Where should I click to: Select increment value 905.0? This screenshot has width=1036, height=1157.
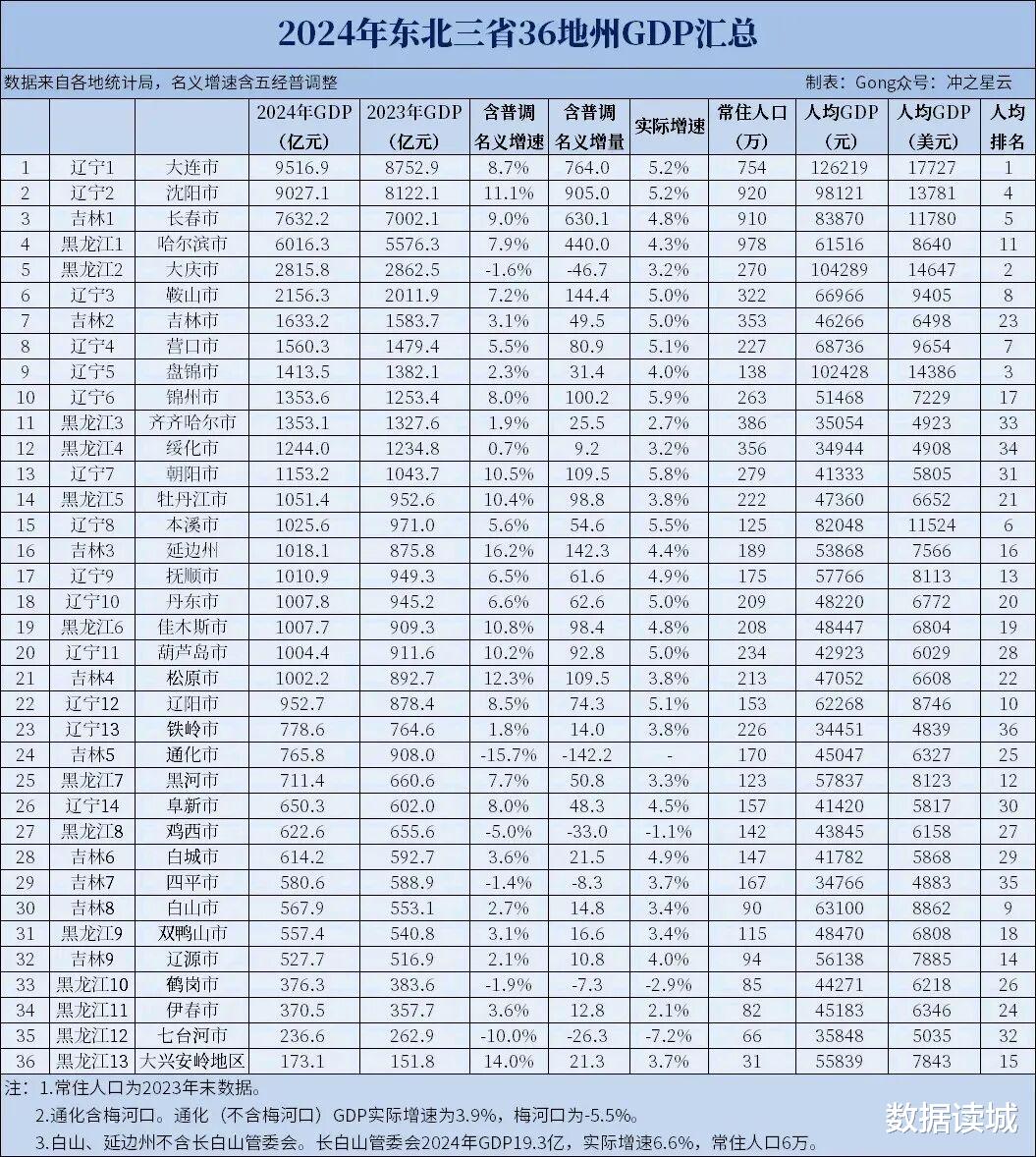(x=588, y=193)
